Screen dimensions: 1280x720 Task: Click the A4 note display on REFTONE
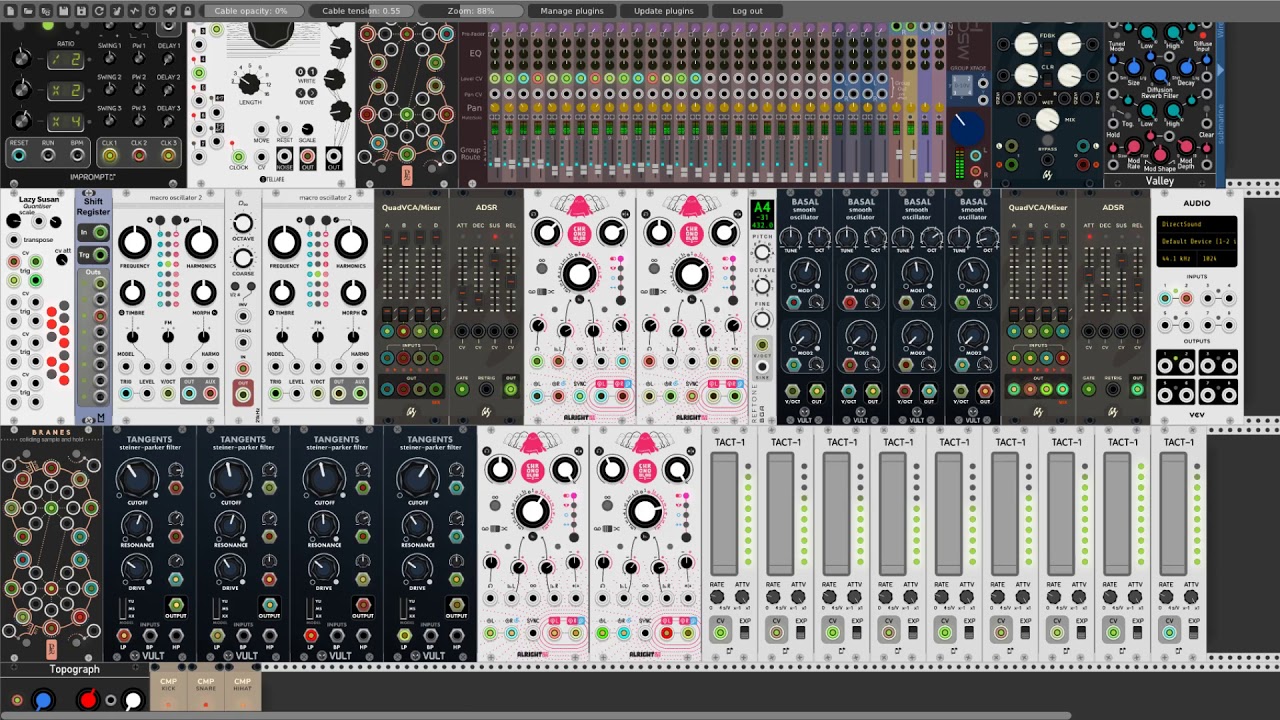762,214
